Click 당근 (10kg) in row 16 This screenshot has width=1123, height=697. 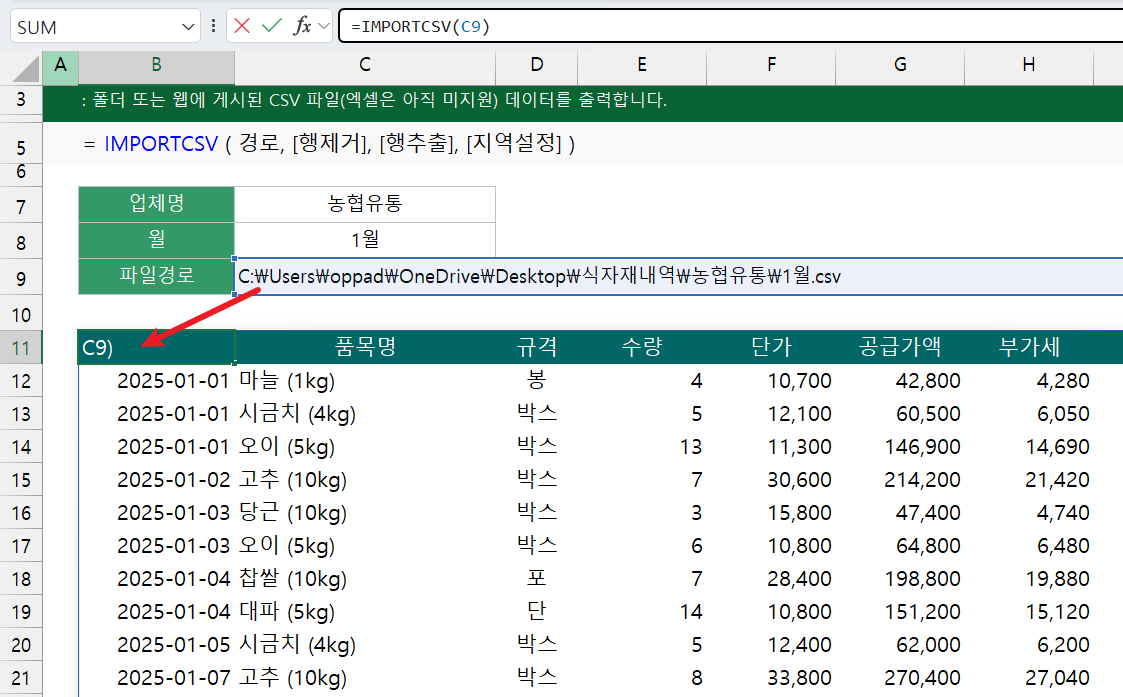click(x=292, y=513)
